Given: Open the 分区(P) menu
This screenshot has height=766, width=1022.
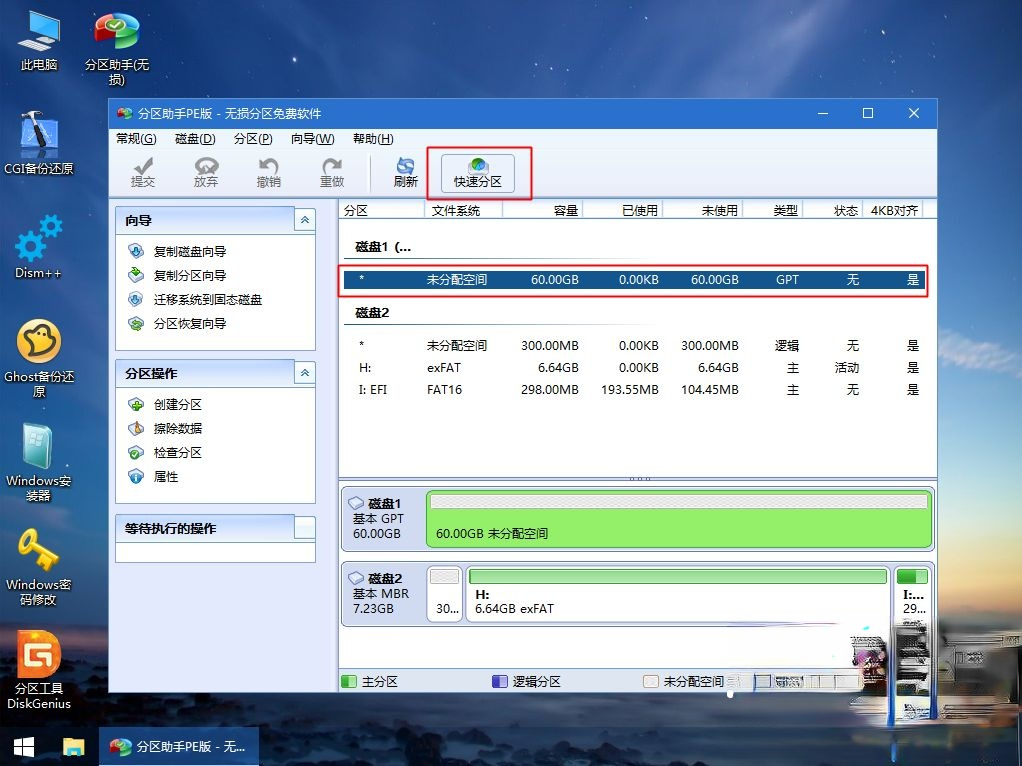Looking at the screenshot, I should [253, 139].
